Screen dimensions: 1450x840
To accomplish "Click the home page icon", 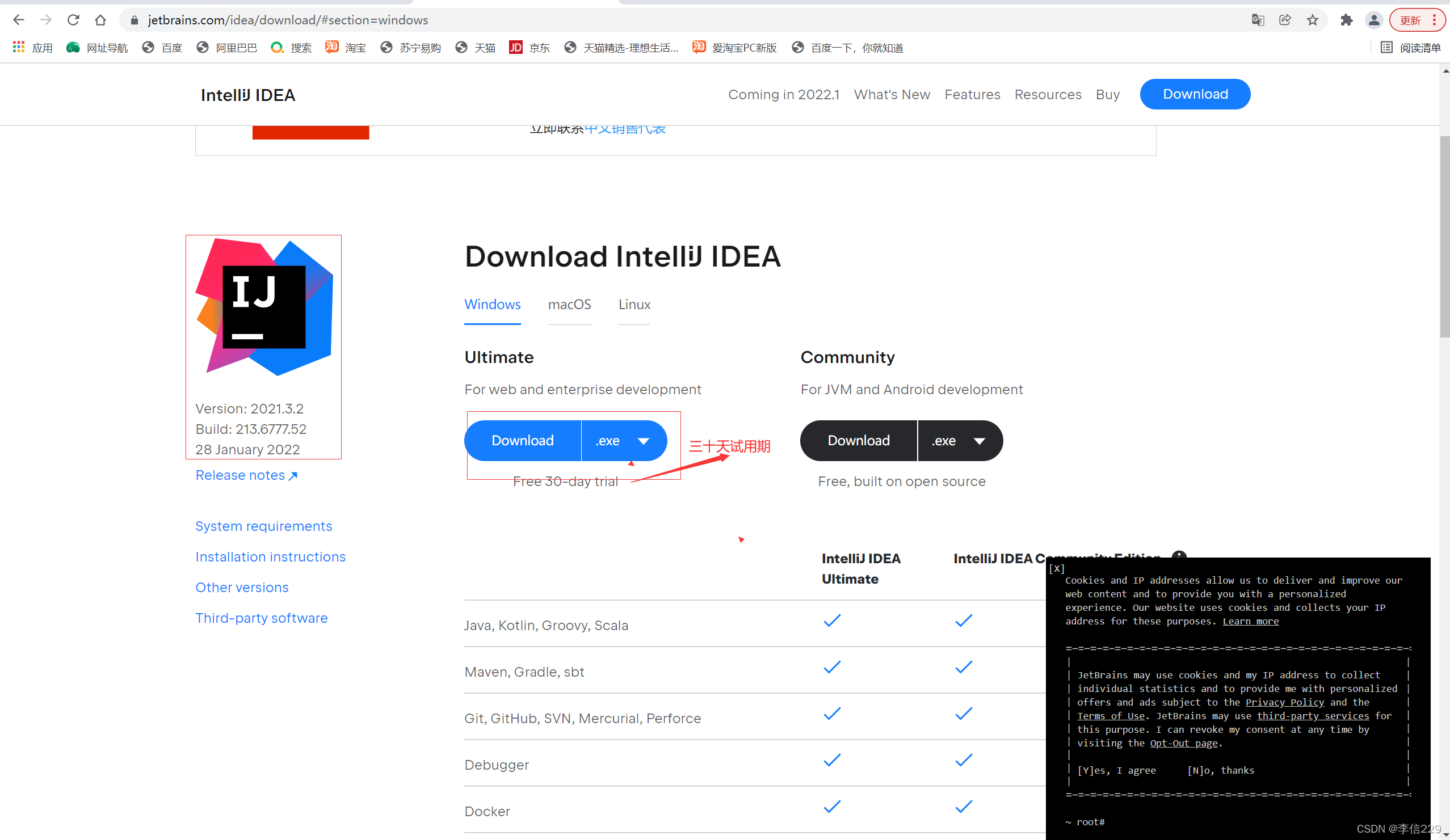I will click(x=100, y=20).
